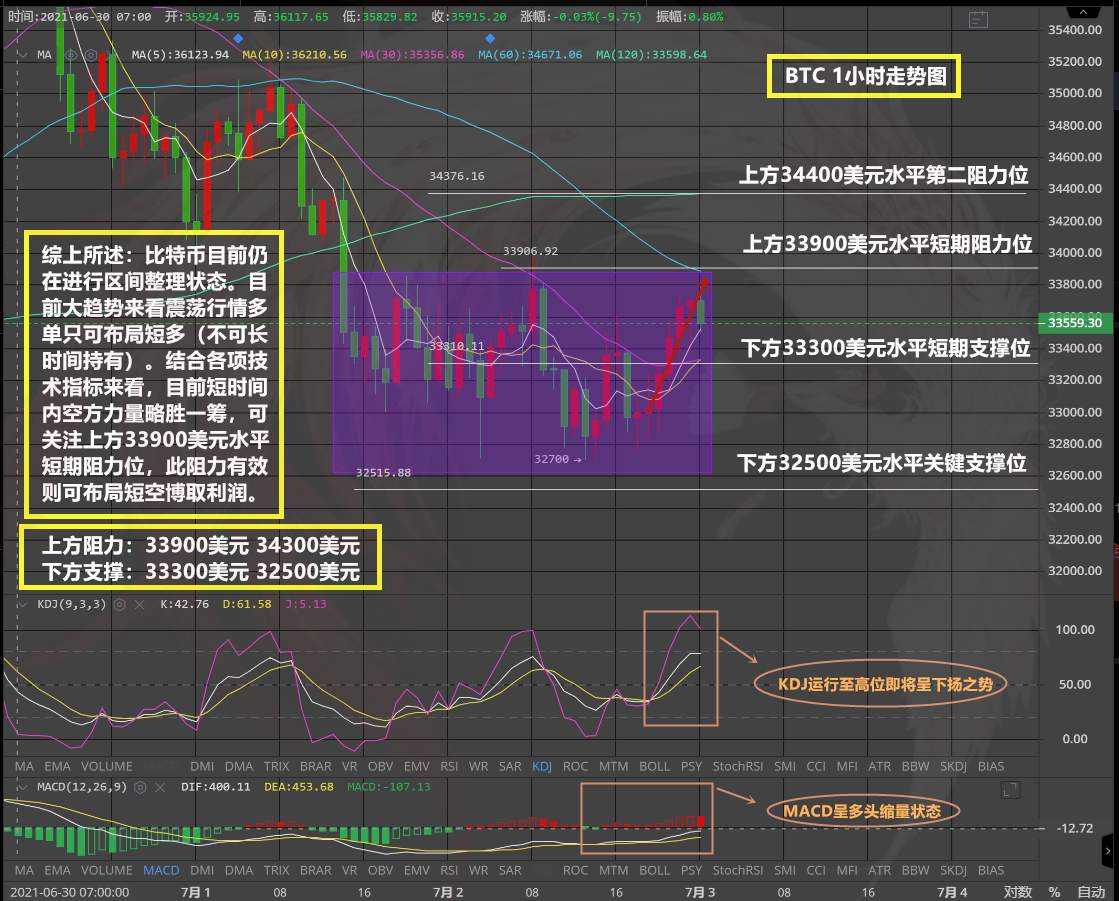Pick MFI in the MACD panel indicator row

847,870
